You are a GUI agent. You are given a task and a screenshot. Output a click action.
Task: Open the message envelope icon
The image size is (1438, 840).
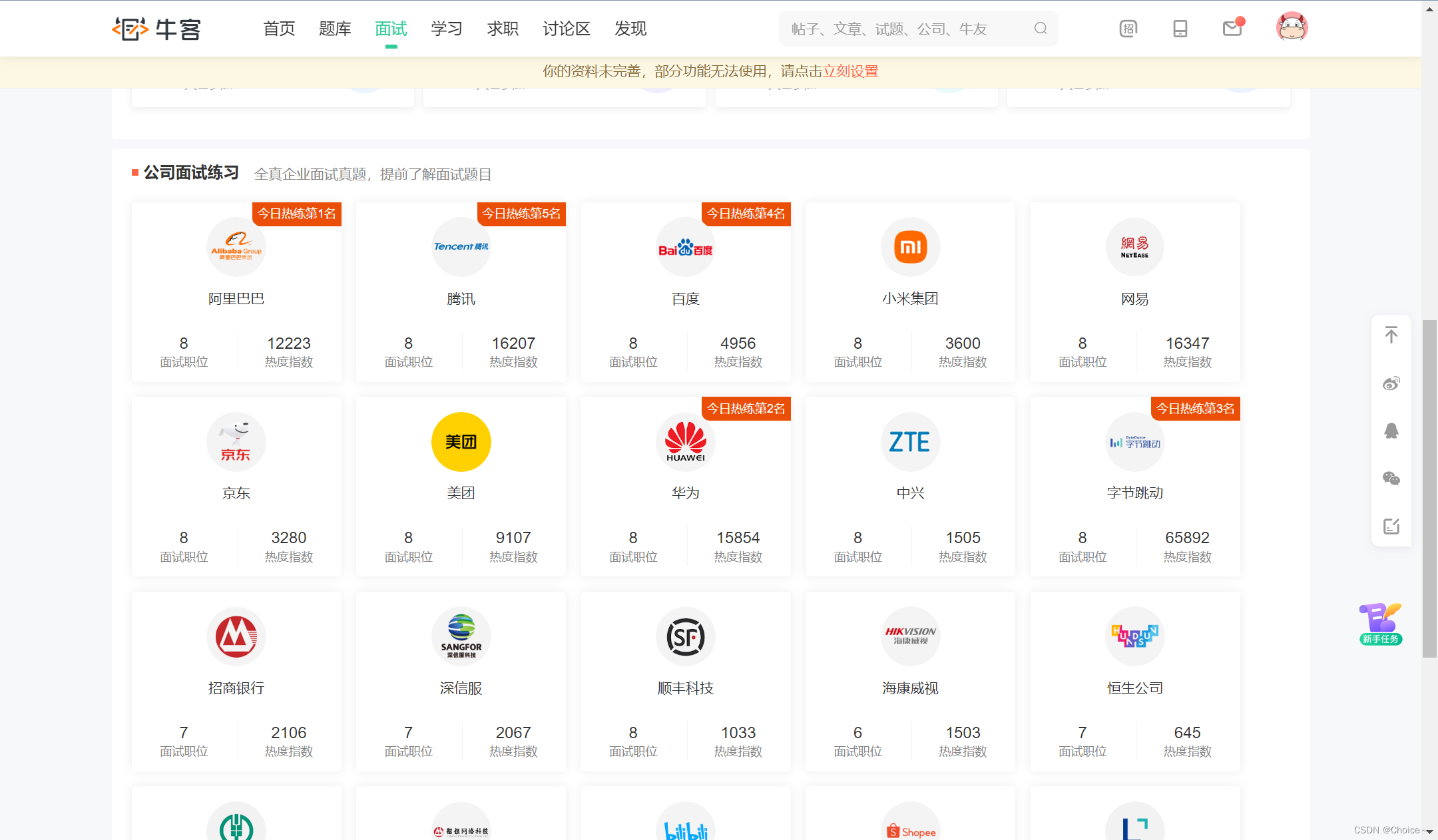[1233, 28]
